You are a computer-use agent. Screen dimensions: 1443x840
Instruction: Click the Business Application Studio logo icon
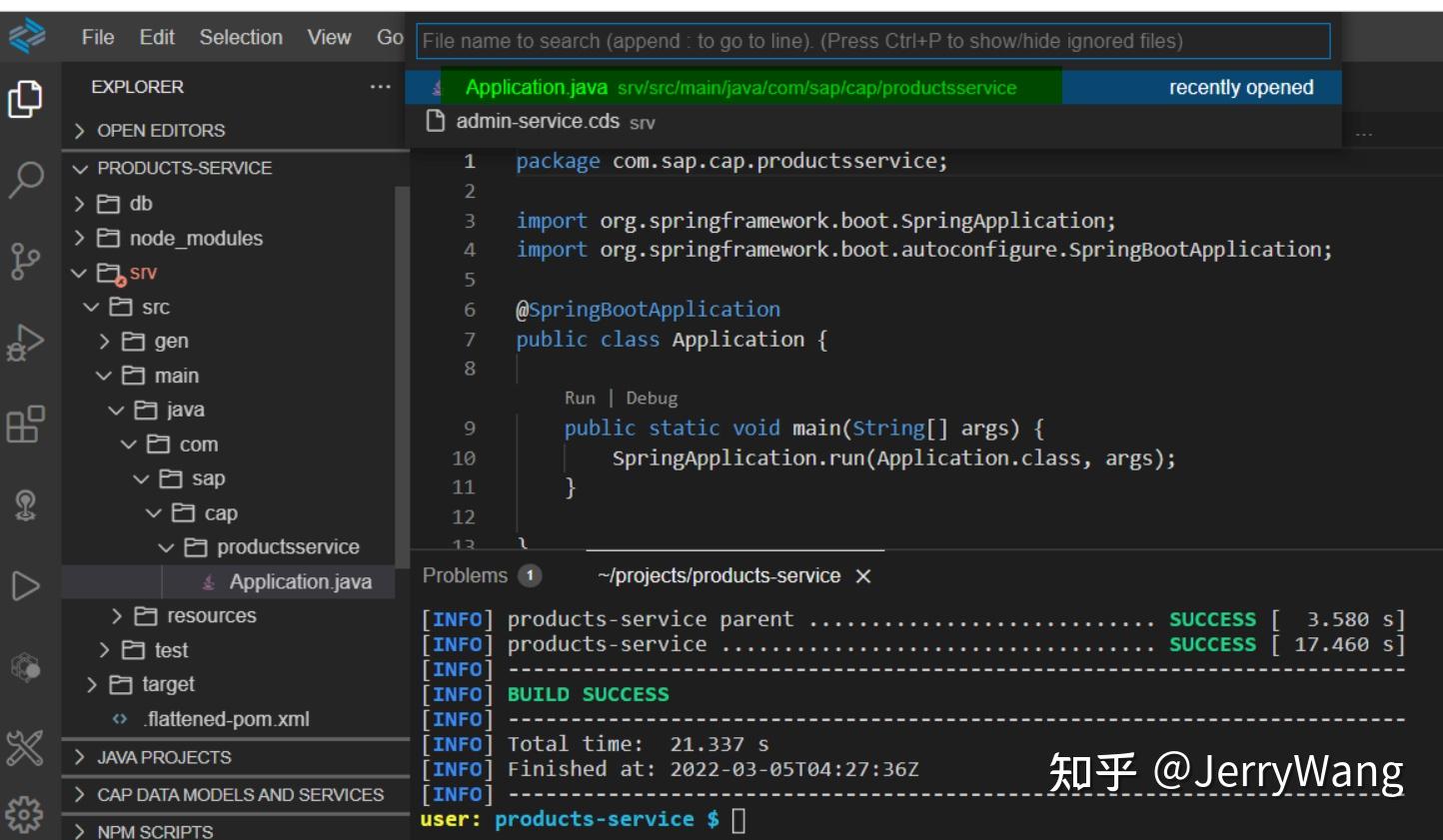pos(27,36)
